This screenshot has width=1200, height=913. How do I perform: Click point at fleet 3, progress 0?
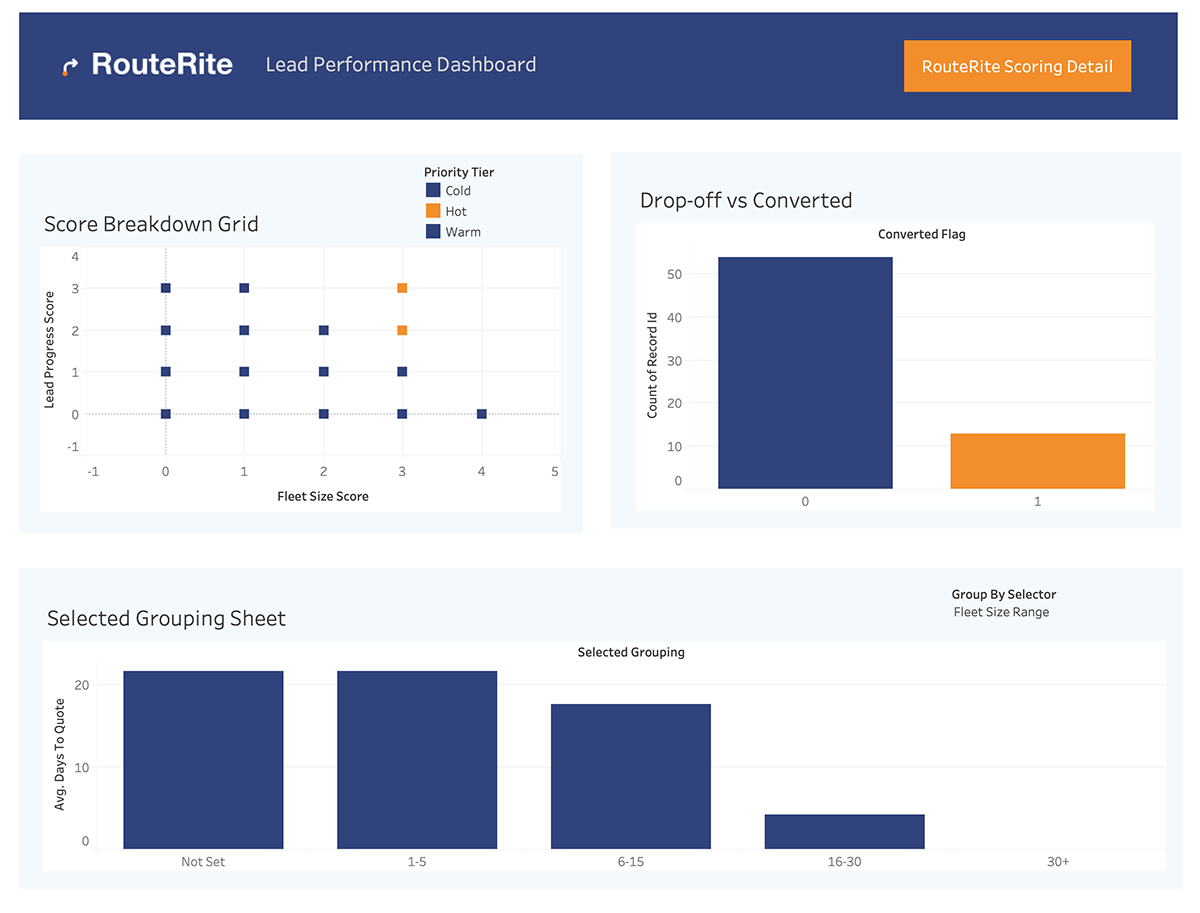(x=402, y=414)
